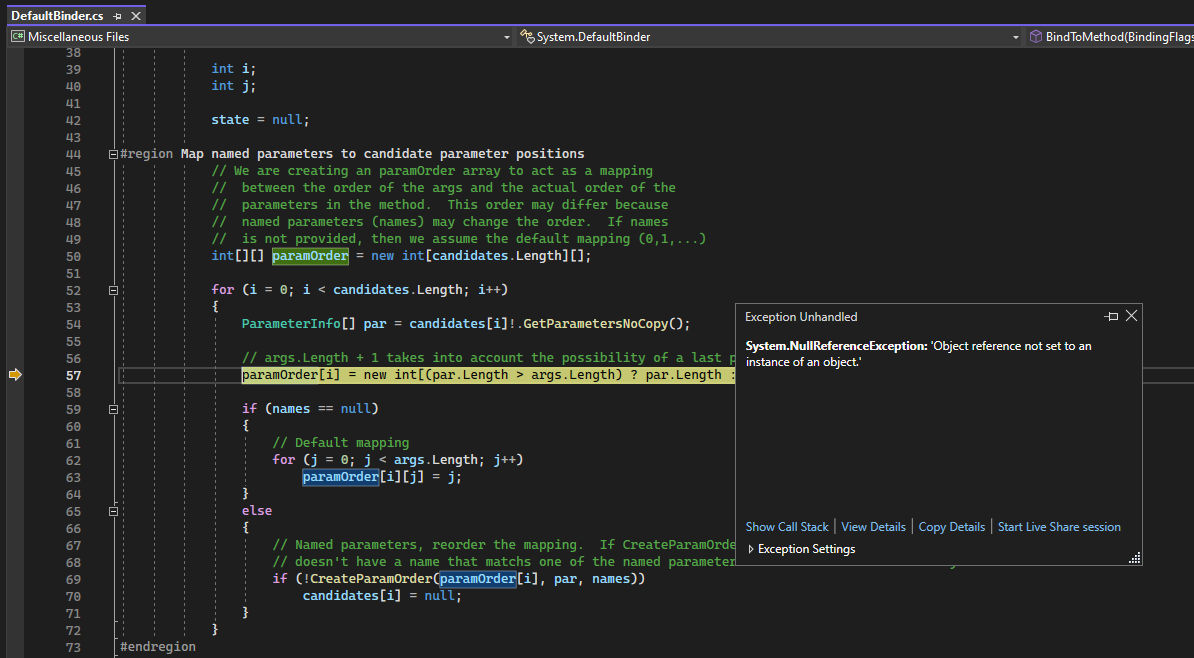Open the Miscellaneous Files project dropdown
The width and height of the screenshot is (1194, 658).
(507, 37)
